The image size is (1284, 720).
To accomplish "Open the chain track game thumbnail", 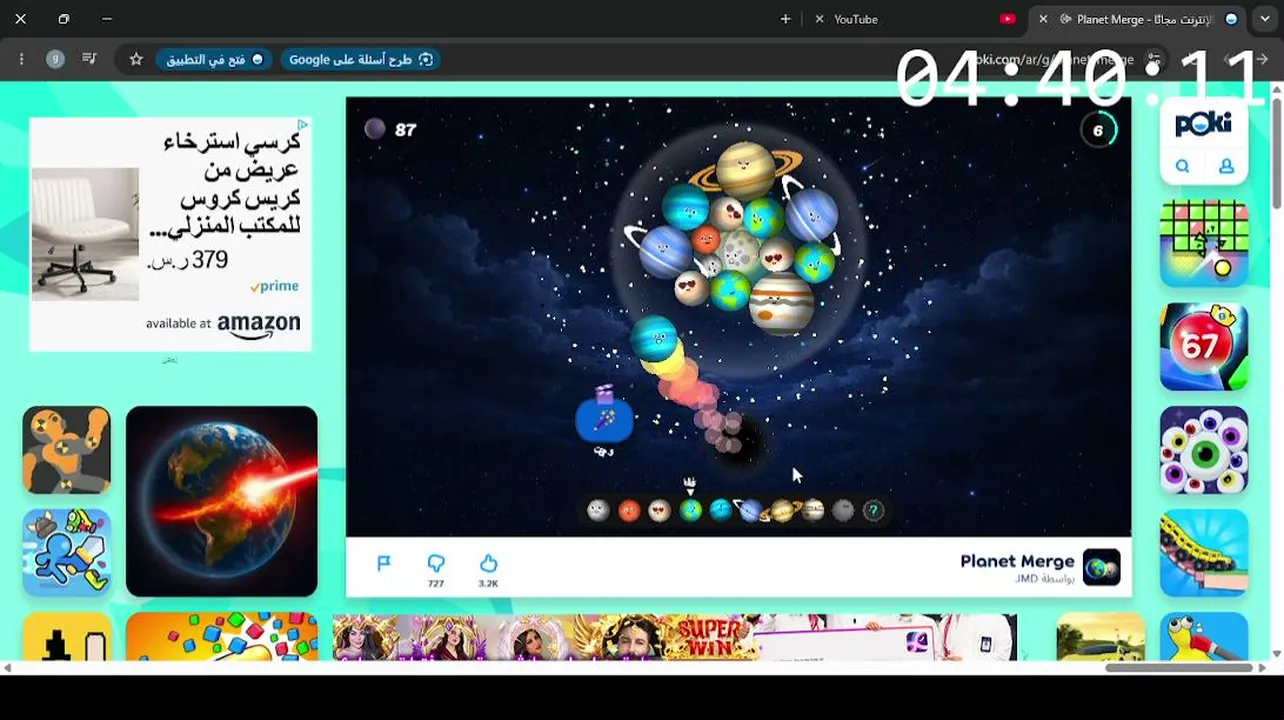I will (1204, 553).
